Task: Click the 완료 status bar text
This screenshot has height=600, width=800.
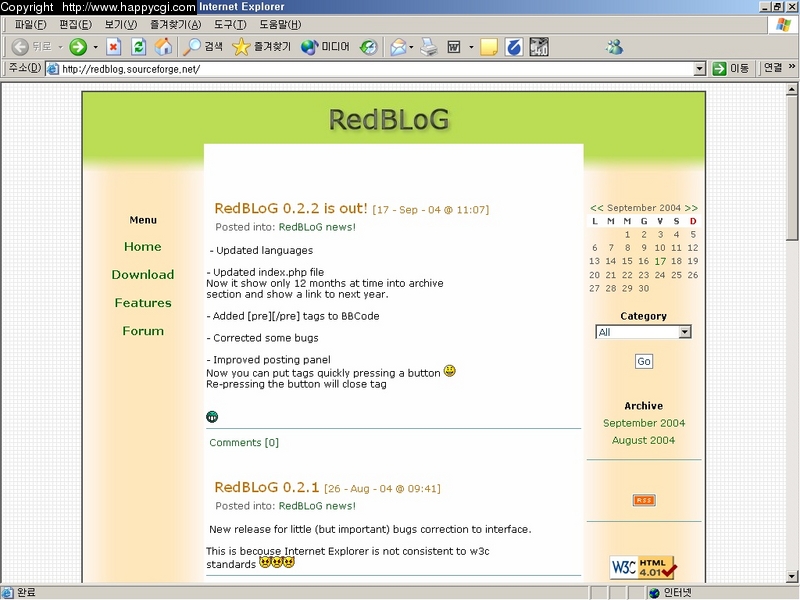Action: coord(26,592)
